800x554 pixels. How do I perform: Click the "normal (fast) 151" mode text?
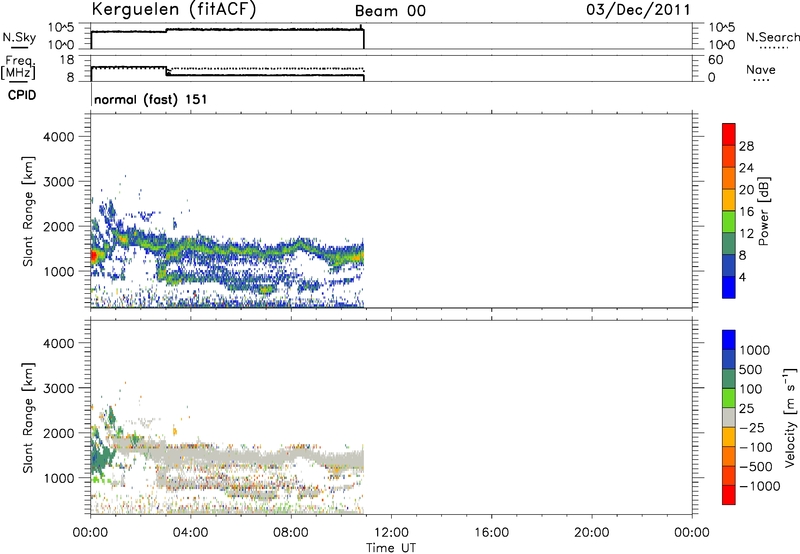pyautogui.click(x=151, y=99)
